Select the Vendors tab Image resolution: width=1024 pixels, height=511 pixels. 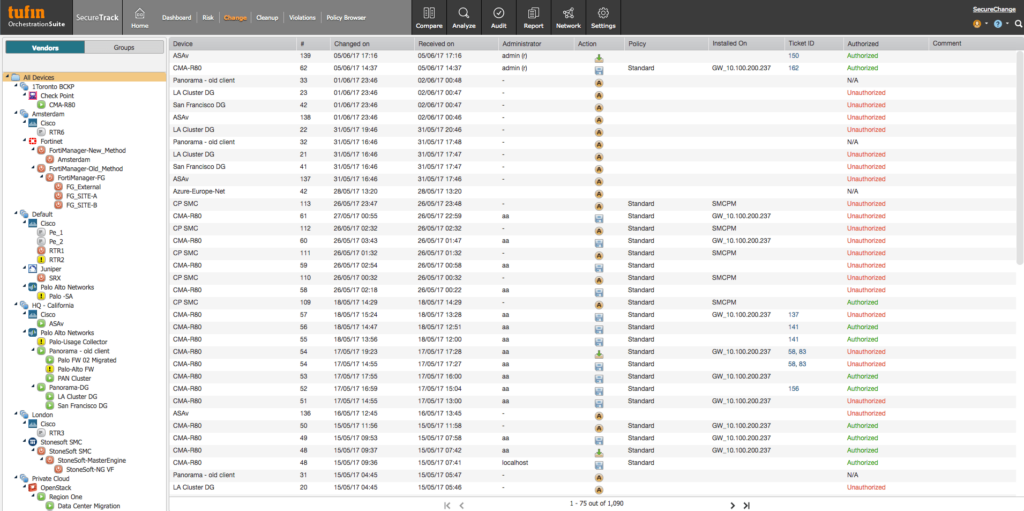click(45, 47)
